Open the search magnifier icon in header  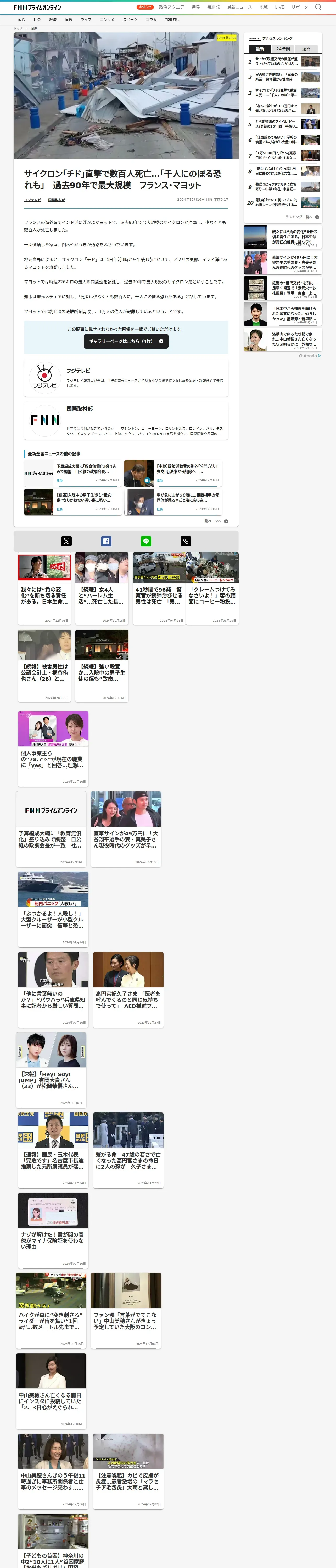(x=318, y=7)
